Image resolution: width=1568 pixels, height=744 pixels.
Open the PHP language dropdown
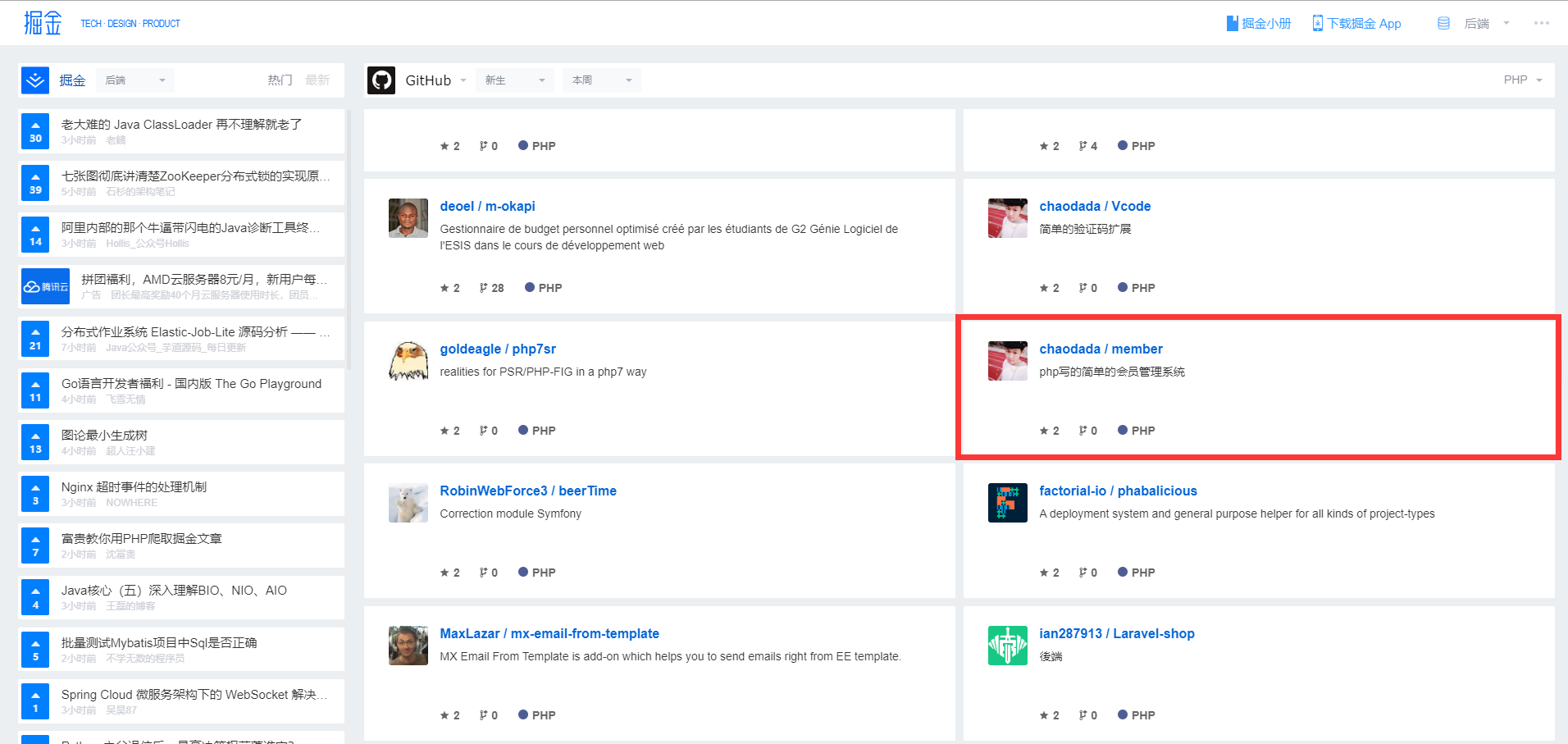pyautogui.click(x=1523, y=80)
